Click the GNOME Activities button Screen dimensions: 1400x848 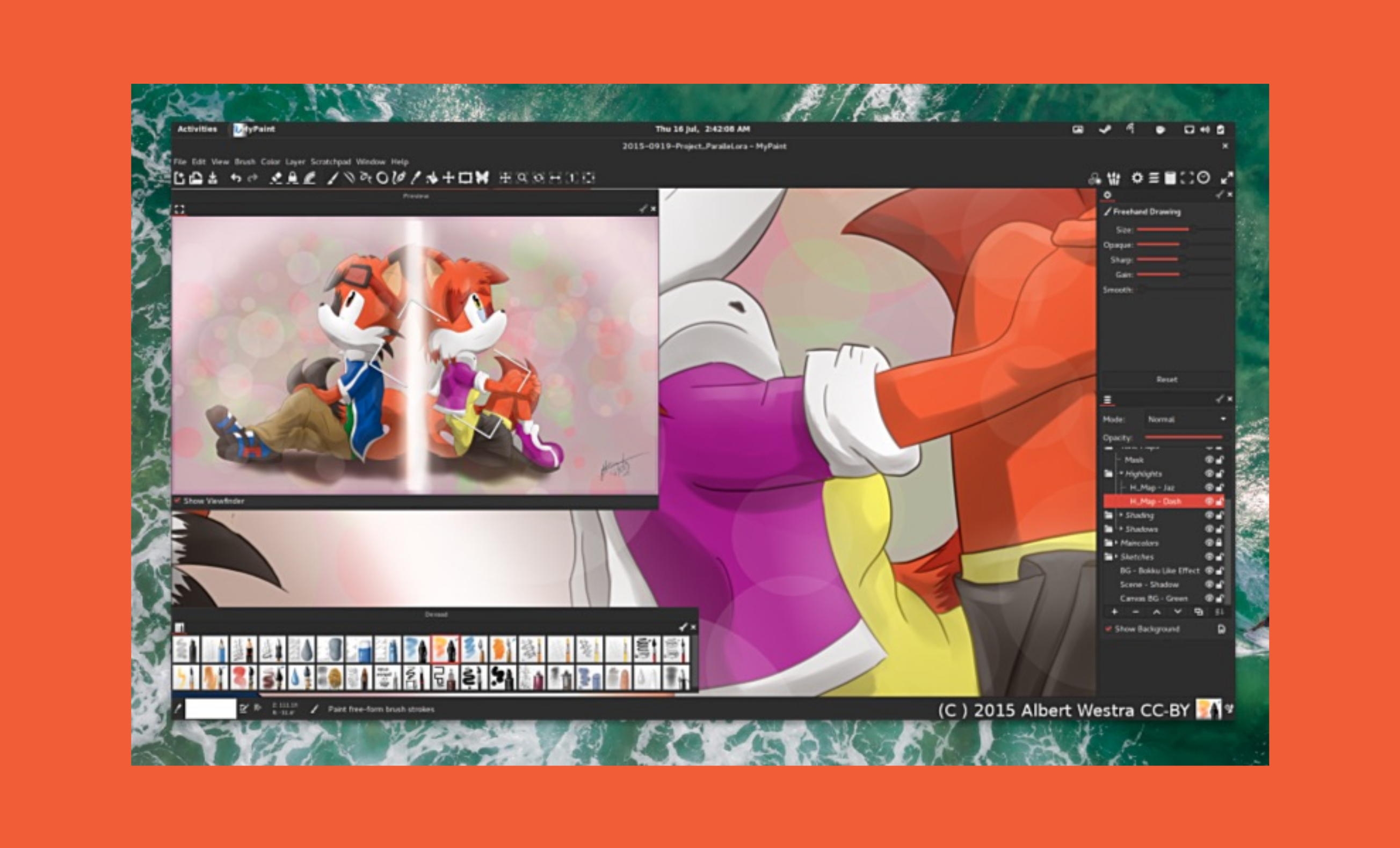(197, 129)
